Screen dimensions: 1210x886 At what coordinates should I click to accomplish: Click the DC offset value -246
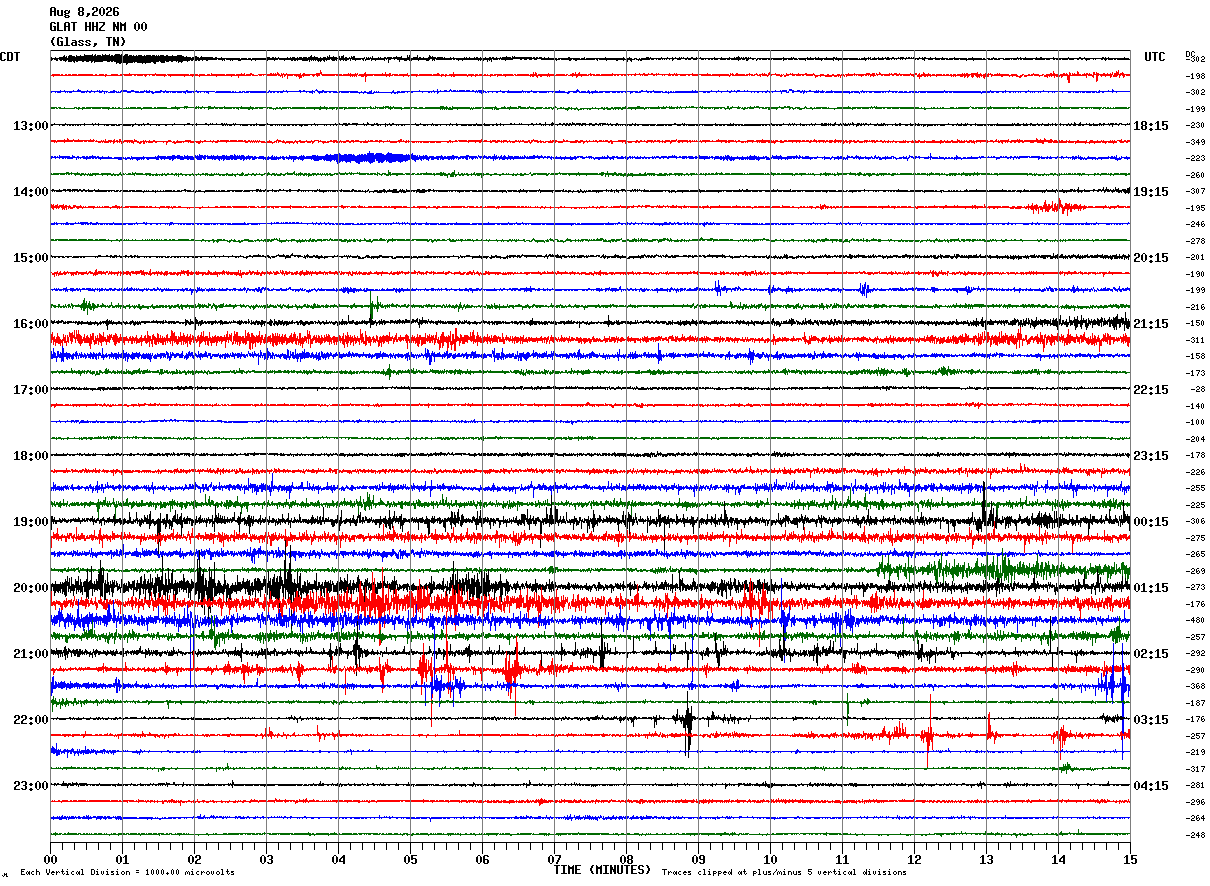1195,224
